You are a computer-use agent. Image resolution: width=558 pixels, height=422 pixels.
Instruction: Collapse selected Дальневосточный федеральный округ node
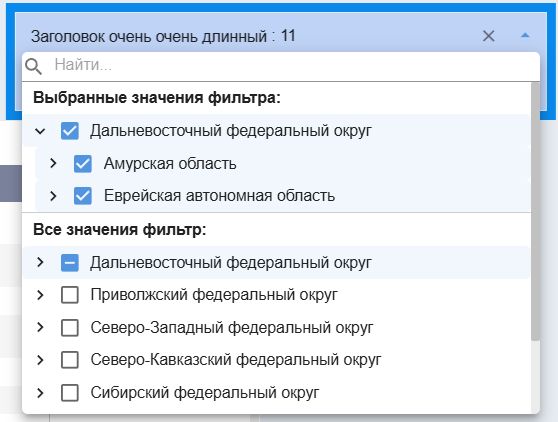pos(40,131)
